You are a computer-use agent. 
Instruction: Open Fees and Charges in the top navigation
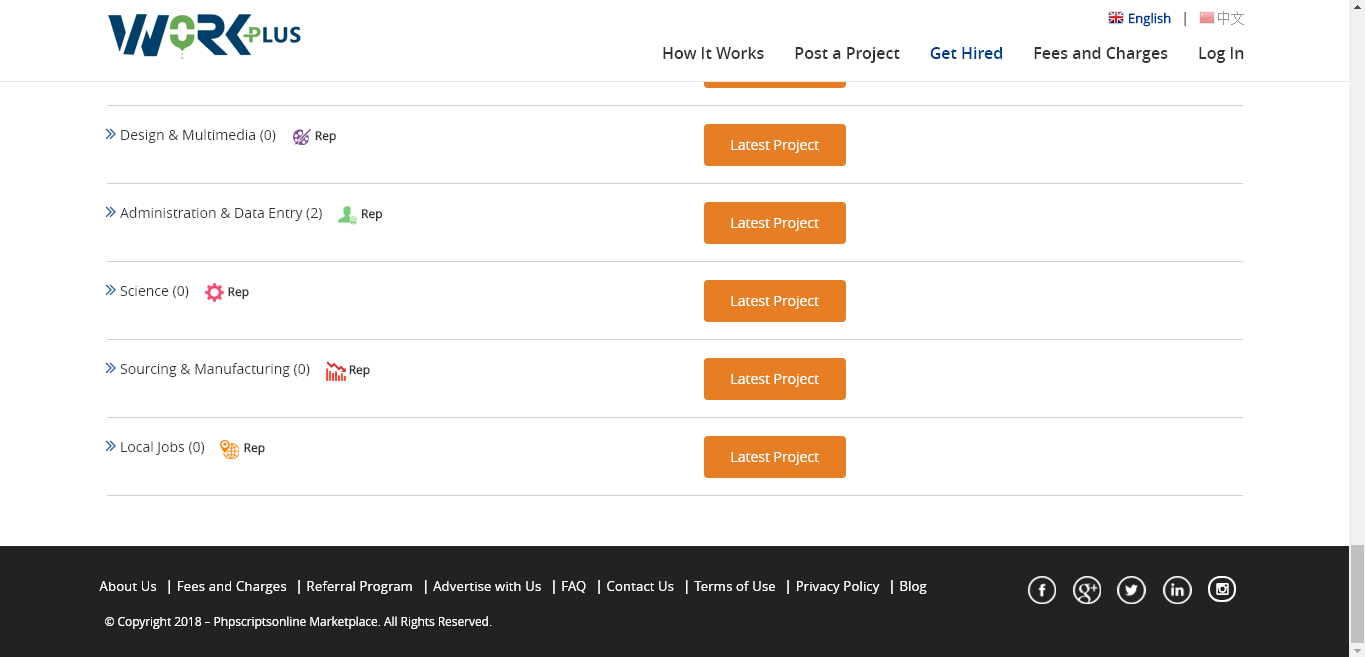point(1100,54)
